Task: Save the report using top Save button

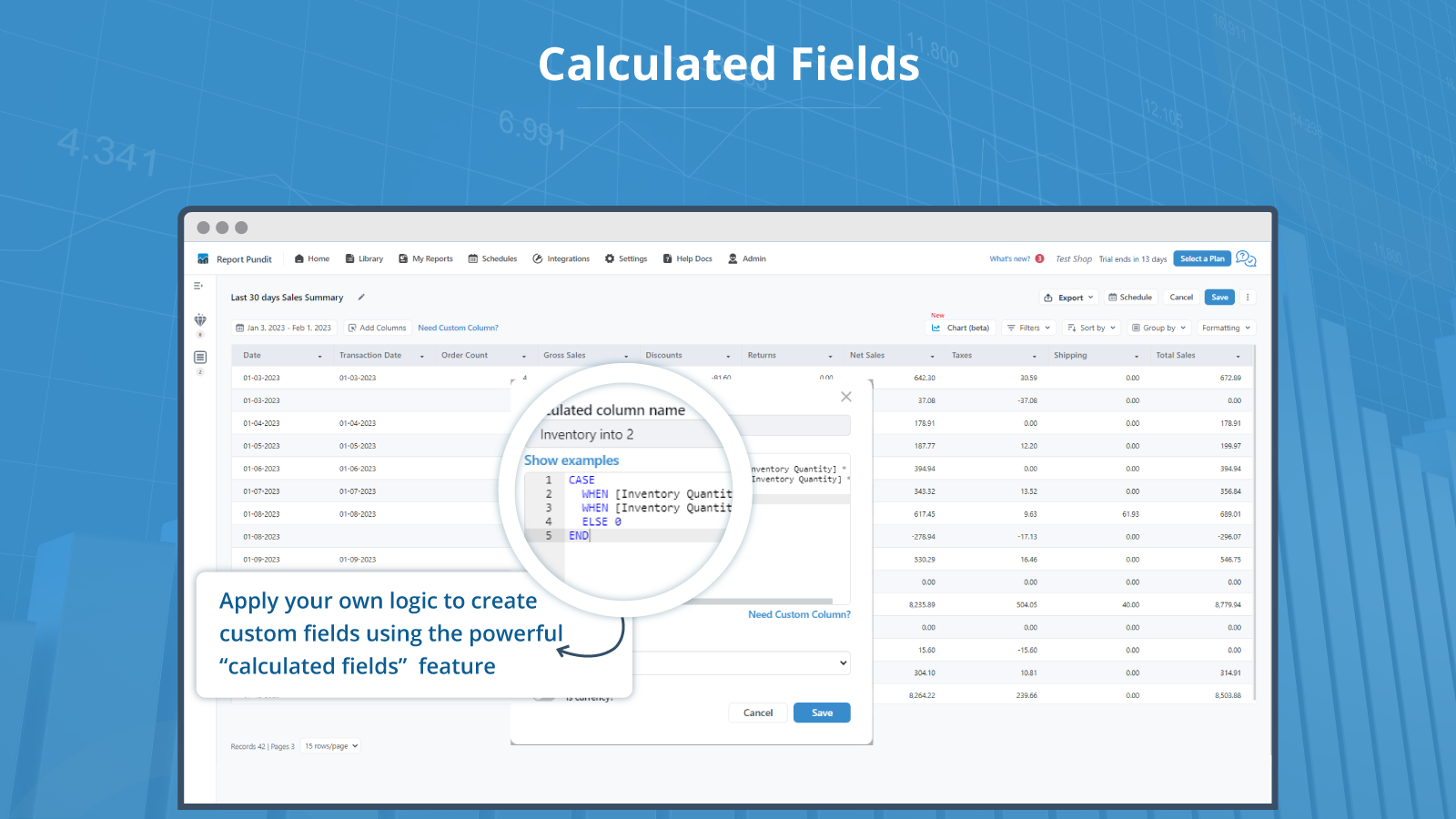Action: [1219, 298]
